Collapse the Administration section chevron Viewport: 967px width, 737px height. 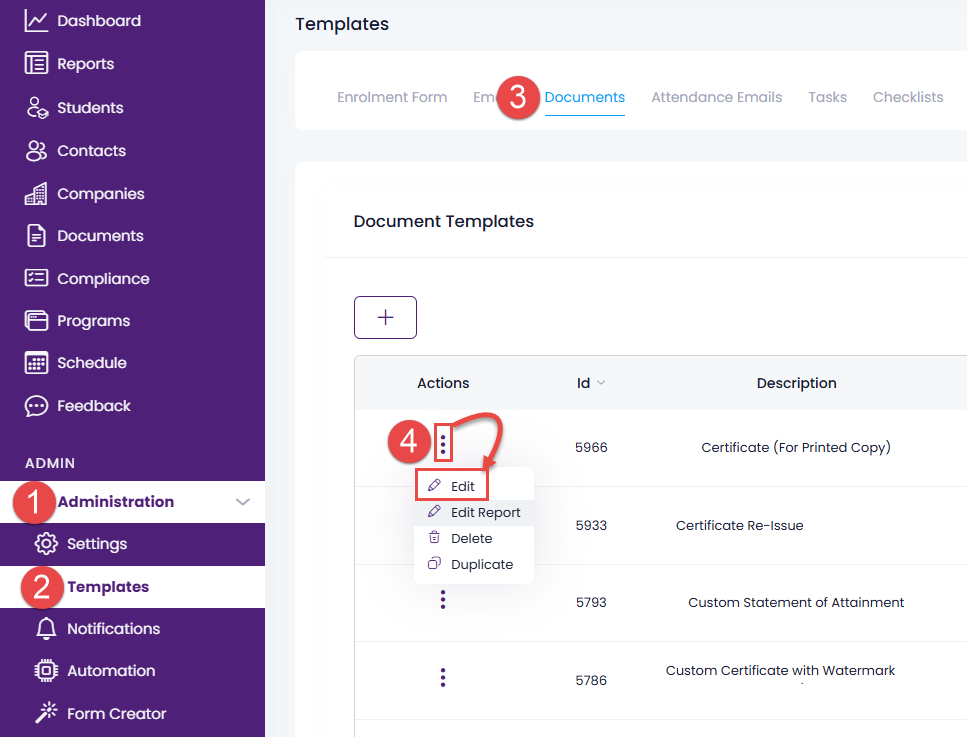coord(242,502)
